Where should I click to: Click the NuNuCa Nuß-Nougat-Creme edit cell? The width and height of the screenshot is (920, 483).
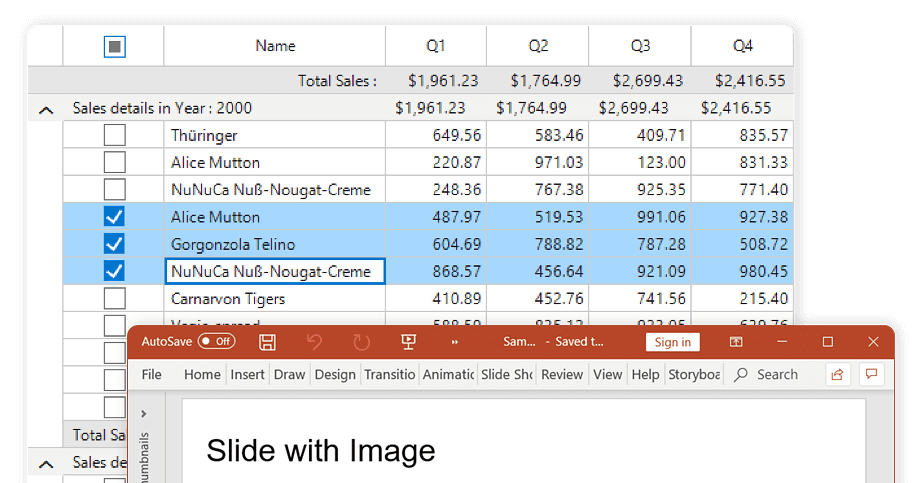(x=274, y=271)
